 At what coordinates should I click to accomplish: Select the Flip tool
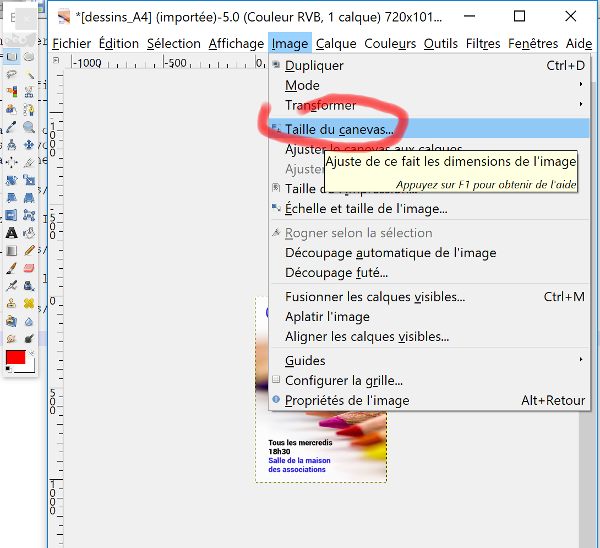pyautogui.click(x=11, y=215)
